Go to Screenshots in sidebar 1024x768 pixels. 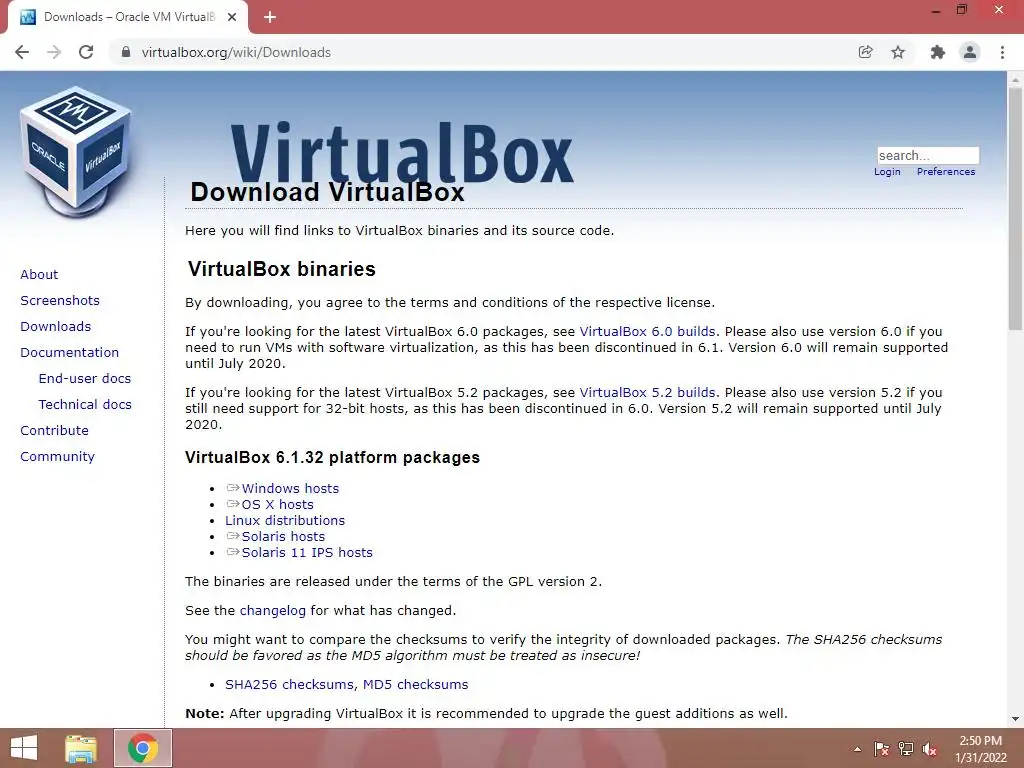click(60, 300)
